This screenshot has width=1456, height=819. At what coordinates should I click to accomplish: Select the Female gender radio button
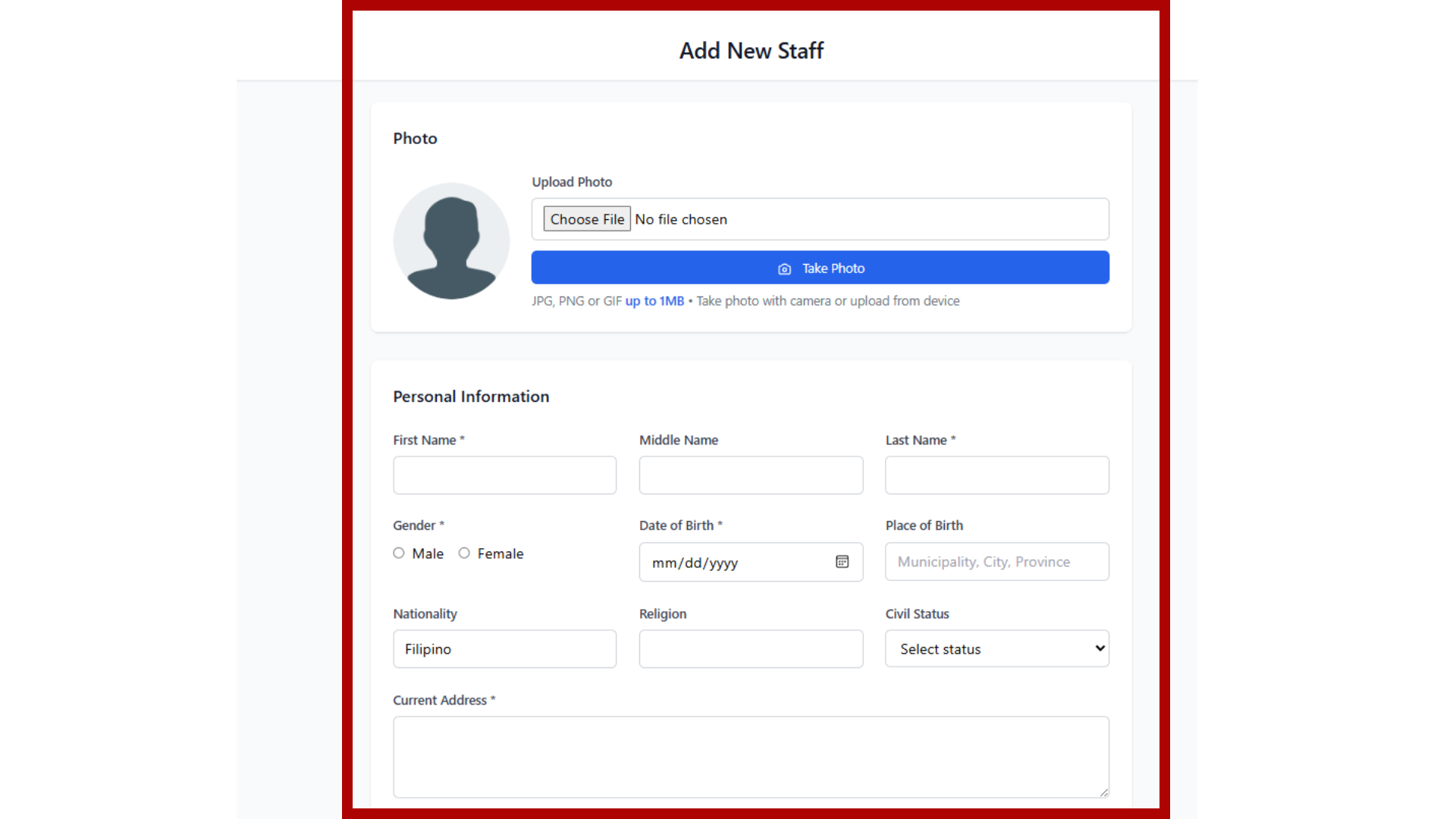click(x=464, y=553)
